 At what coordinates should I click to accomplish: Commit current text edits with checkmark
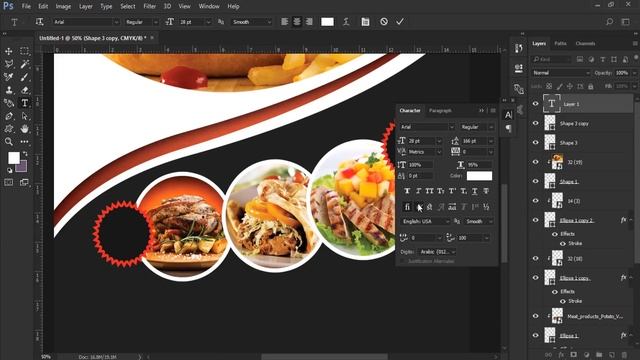tap(400, 22)
